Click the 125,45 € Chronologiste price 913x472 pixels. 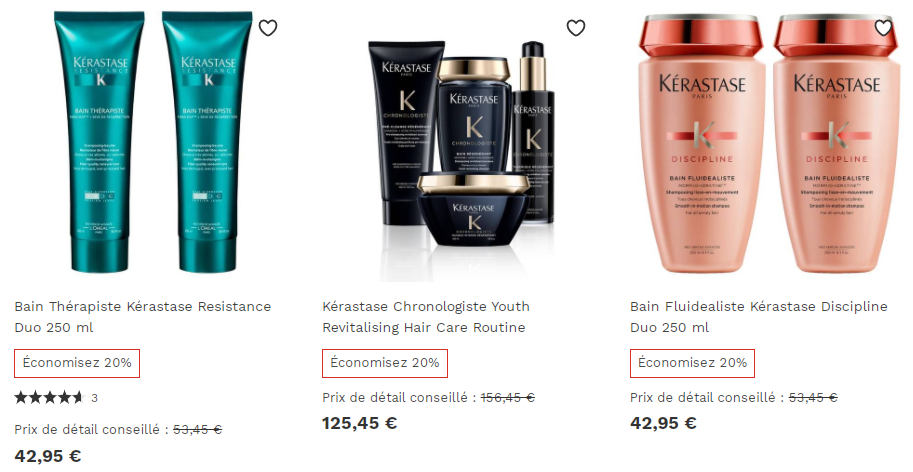(360, 423)
